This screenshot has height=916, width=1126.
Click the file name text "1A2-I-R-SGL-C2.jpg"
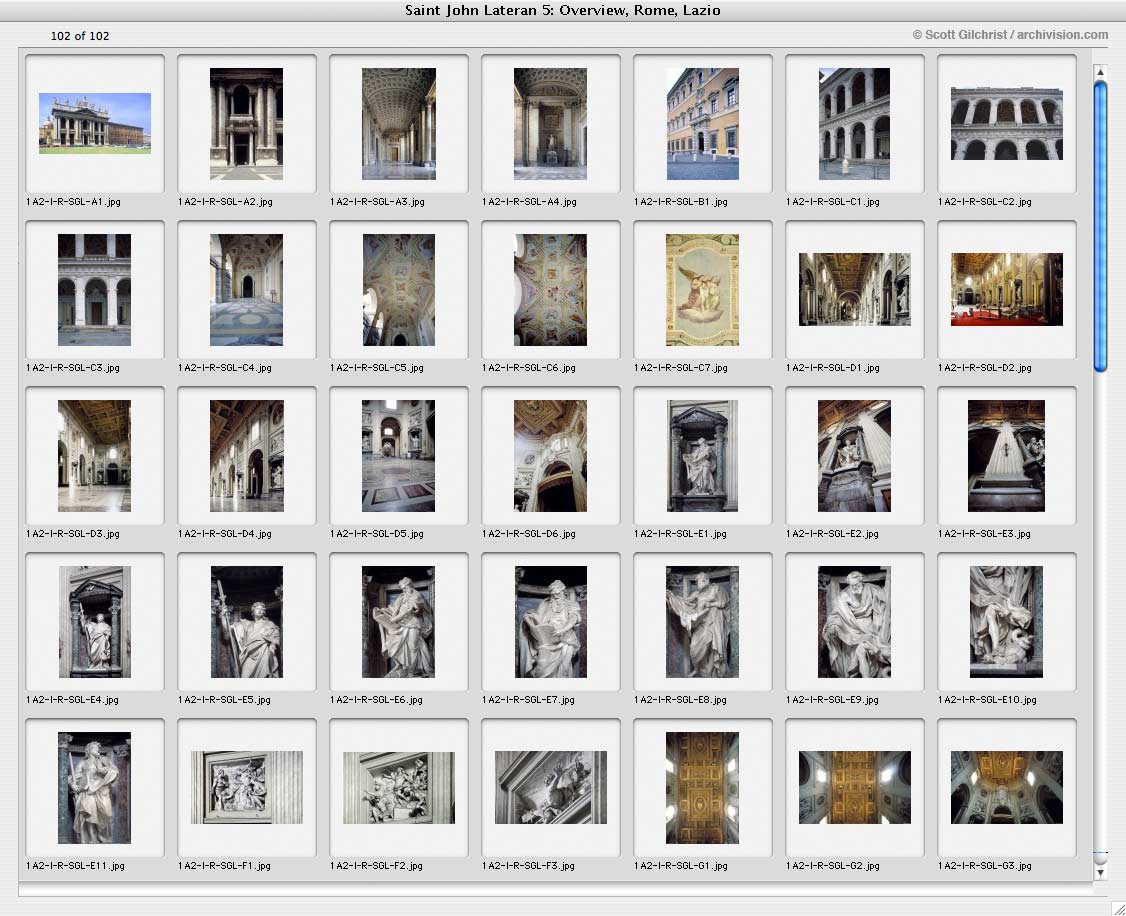pyautogui.click(x=985, y=202)
